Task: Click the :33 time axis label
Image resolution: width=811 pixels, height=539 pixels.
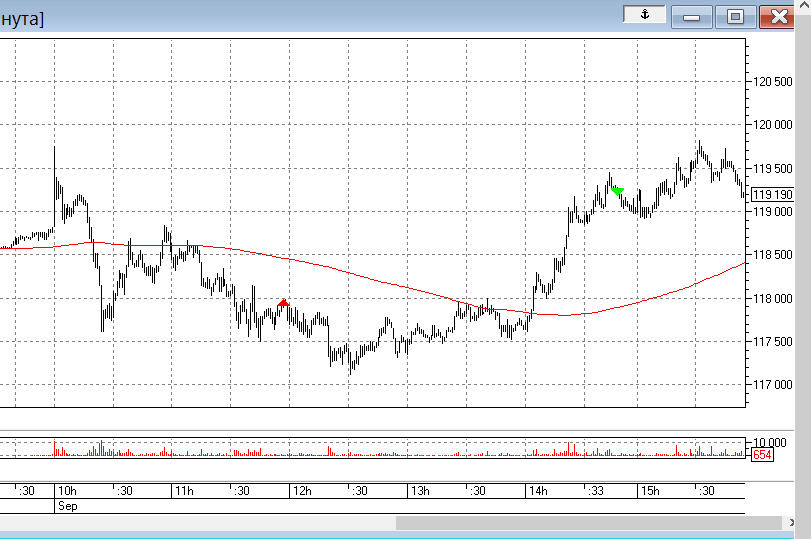Action: (596, 491)
